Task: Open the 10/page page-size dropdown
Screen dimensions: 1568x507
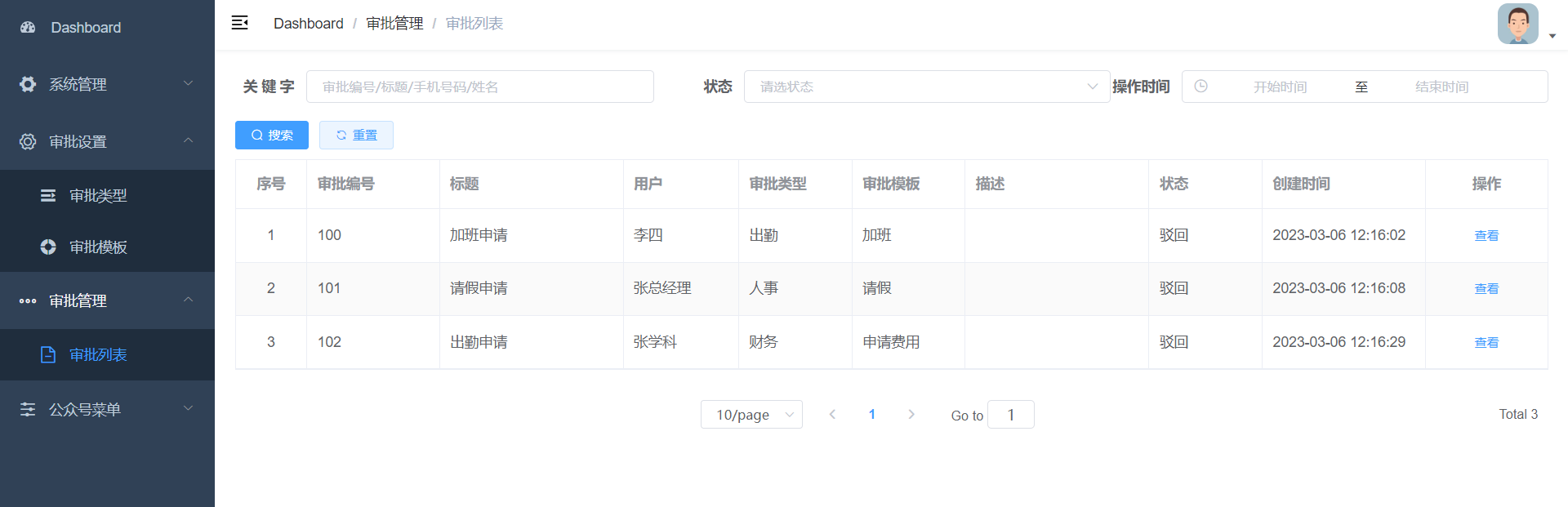Action: pyautogui.click(x=751, y=415)
